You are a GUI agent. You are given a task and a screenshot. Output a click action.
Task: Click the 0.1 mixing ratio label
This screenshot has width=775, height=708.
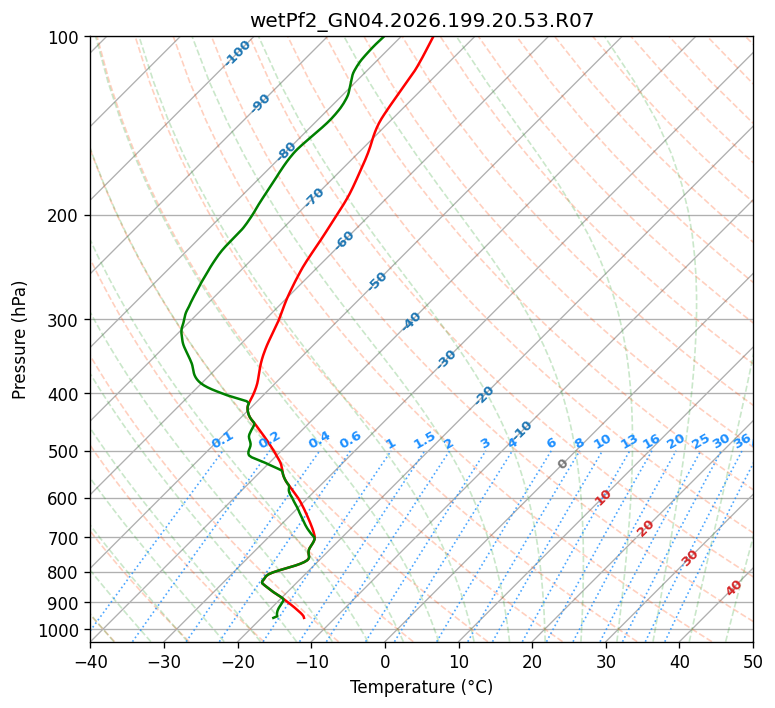(222, 440)
